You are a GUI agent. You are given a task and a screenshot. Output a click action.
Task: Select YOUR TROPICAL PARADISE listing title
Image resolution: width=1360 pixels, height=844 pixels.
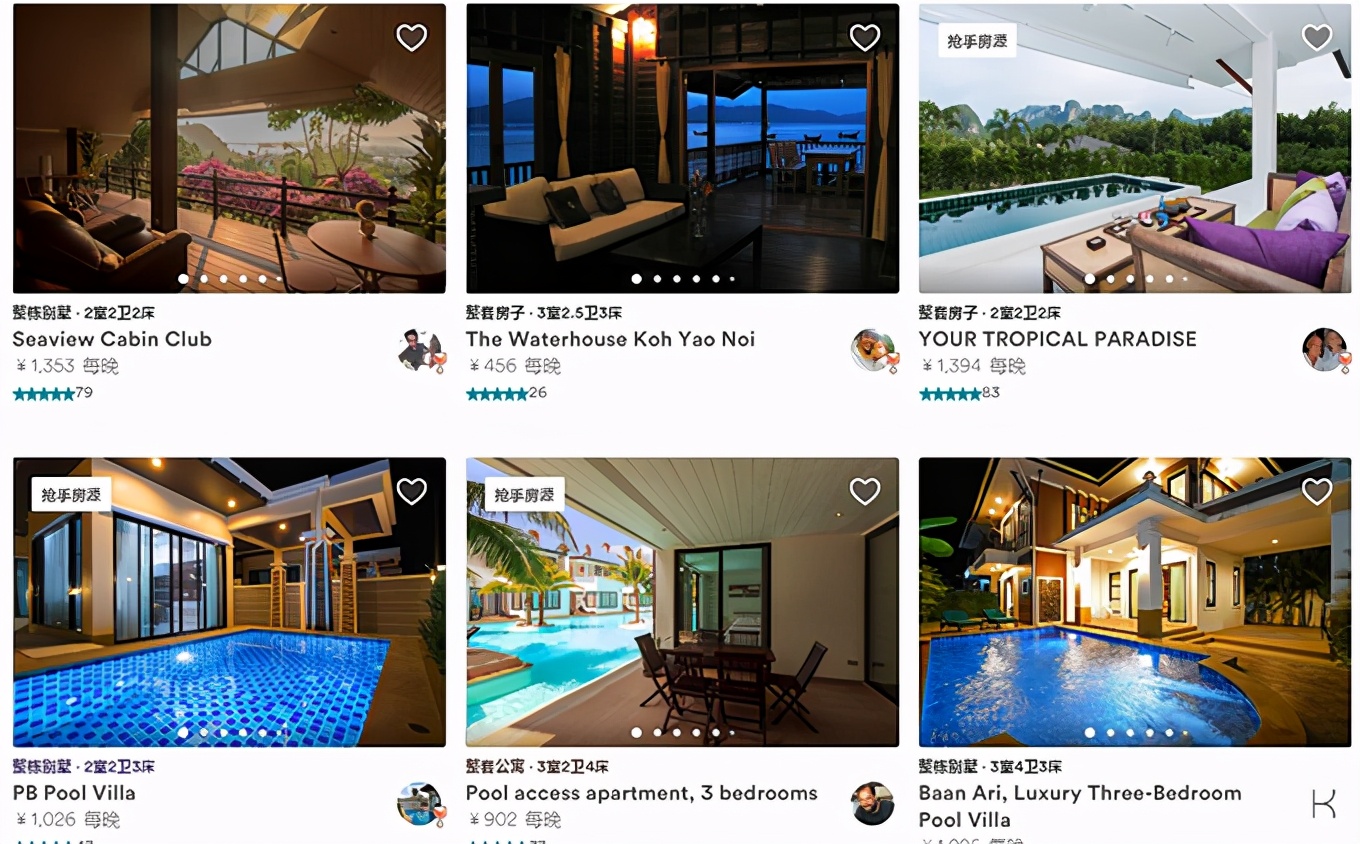1057,339
